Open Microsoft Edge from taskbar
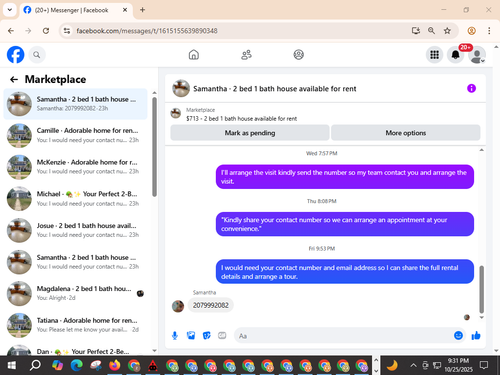Image resolution: width=500 pixels, height=375 pixels. click(x=76, y=365)
